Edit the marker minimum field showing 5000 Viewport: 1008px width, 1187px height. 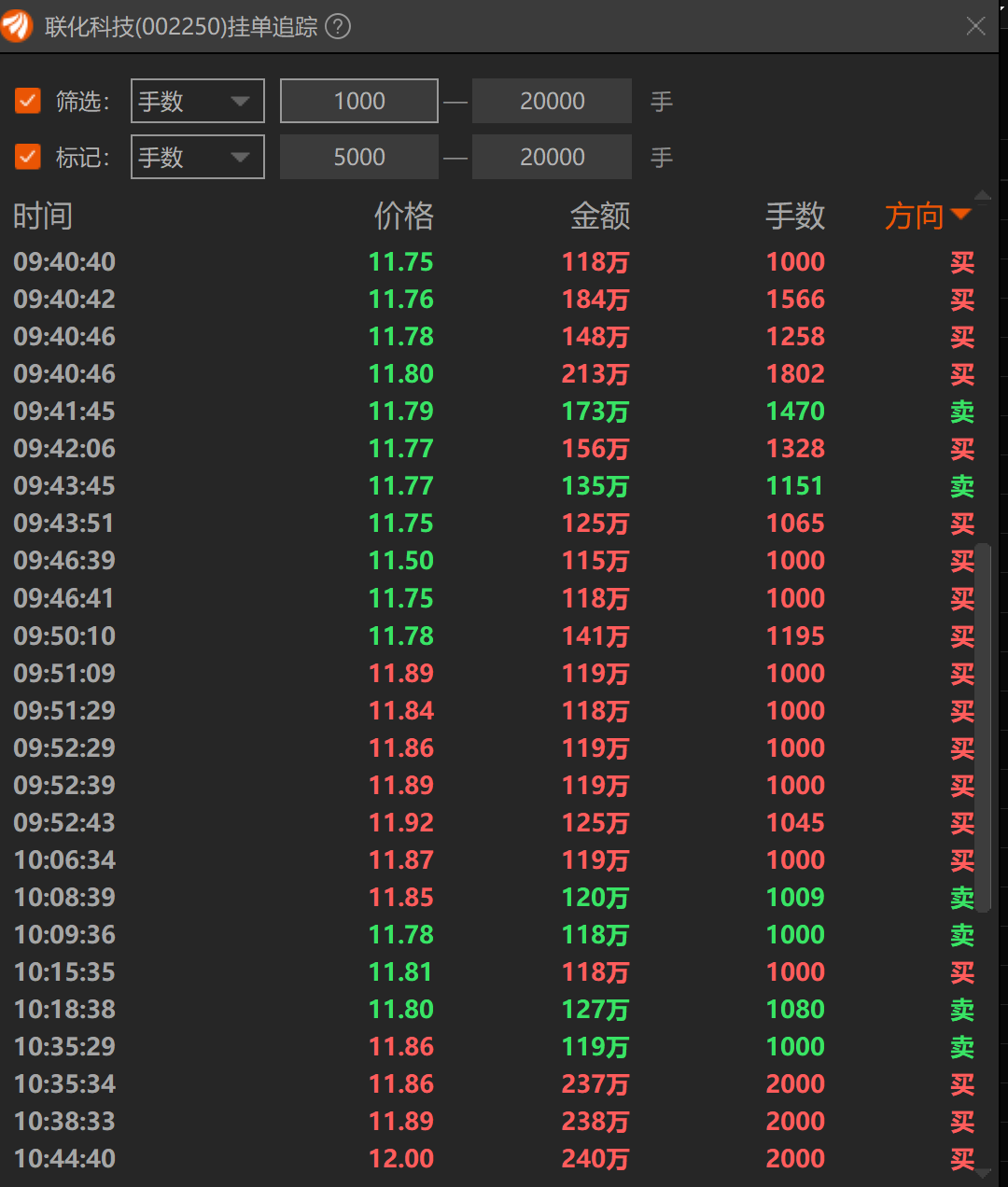(359, 157)
